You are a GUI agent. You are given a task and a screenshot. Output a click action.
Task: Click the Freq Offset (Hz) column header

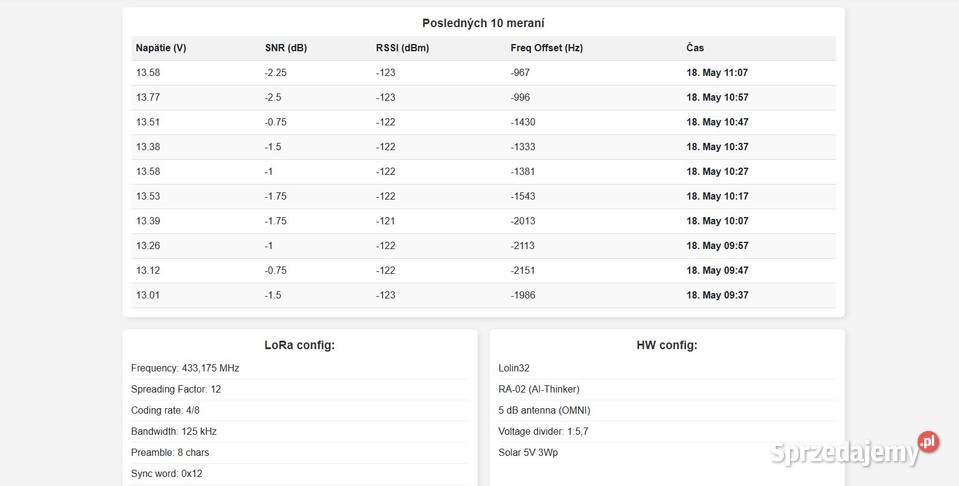click(x=546, y=48)
